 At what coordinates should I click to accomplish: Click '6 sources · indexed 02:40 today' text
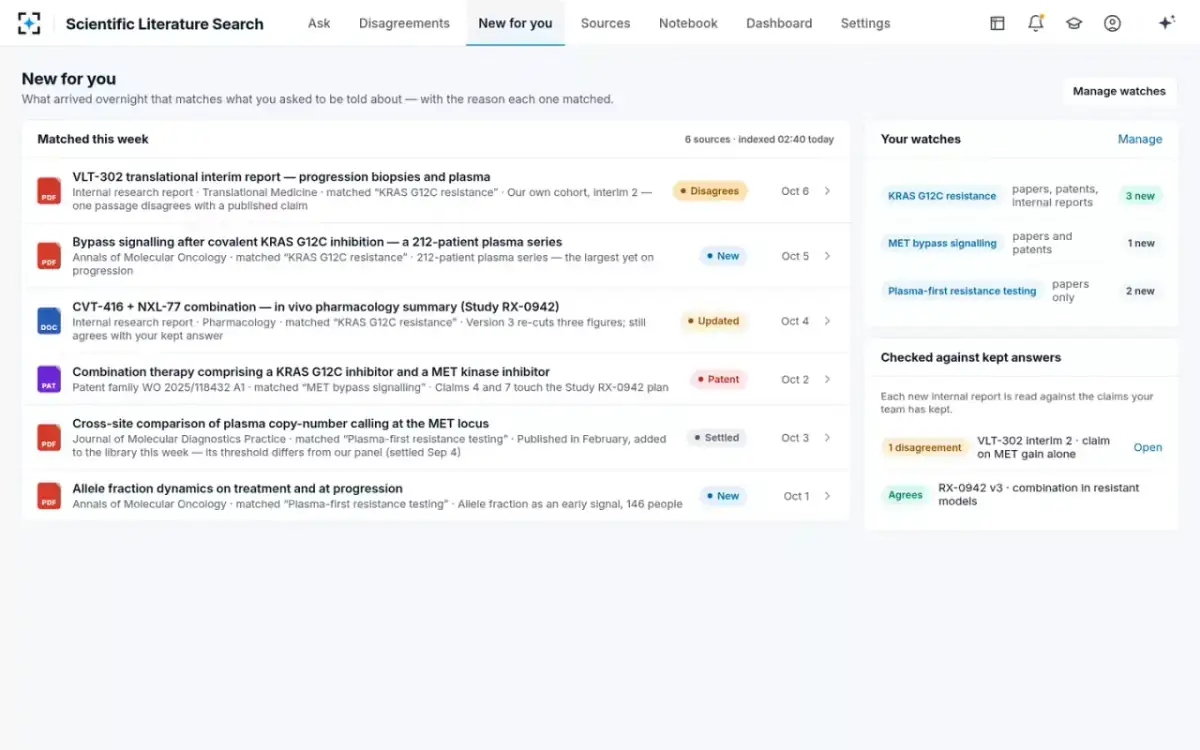[x=759, y=139]
